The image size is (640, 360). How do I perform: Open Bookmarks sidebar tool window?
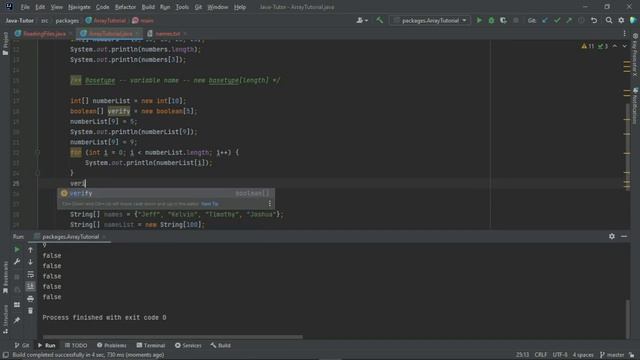coord(5,277)
